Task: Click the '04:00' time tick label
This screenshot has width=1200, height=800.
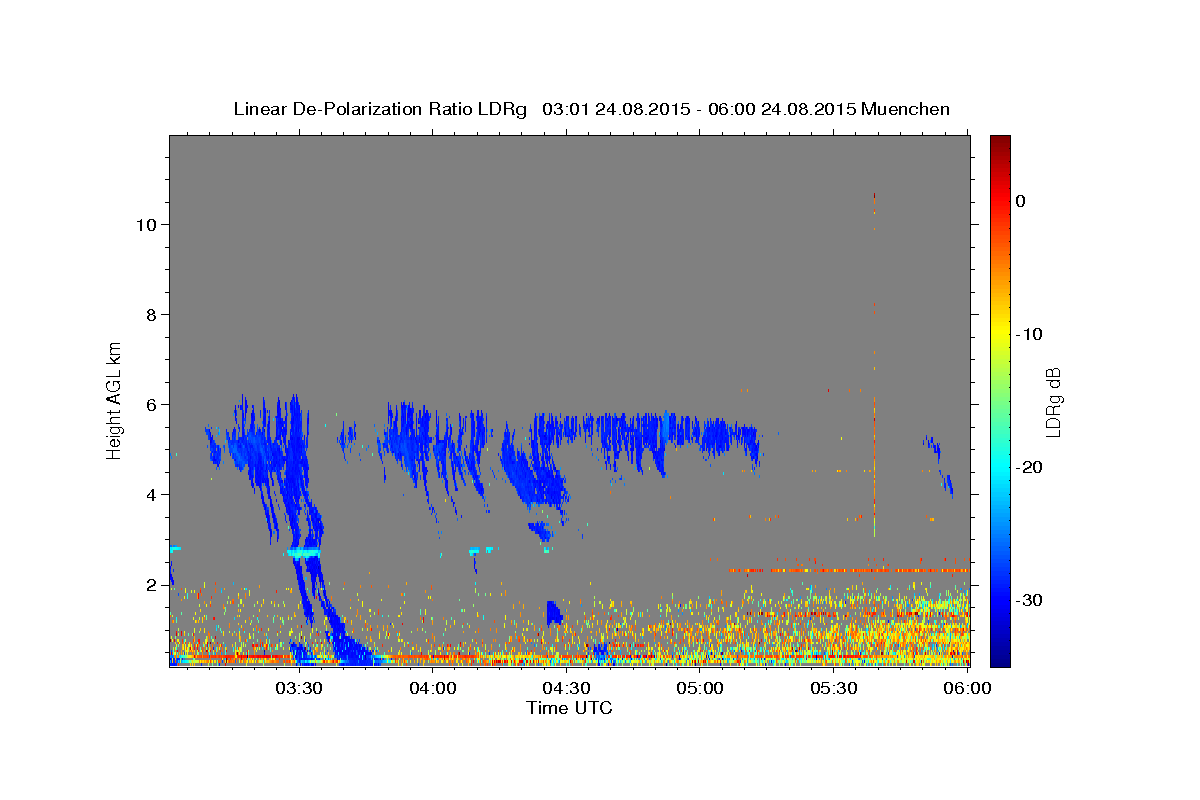Action: point(433,689)
